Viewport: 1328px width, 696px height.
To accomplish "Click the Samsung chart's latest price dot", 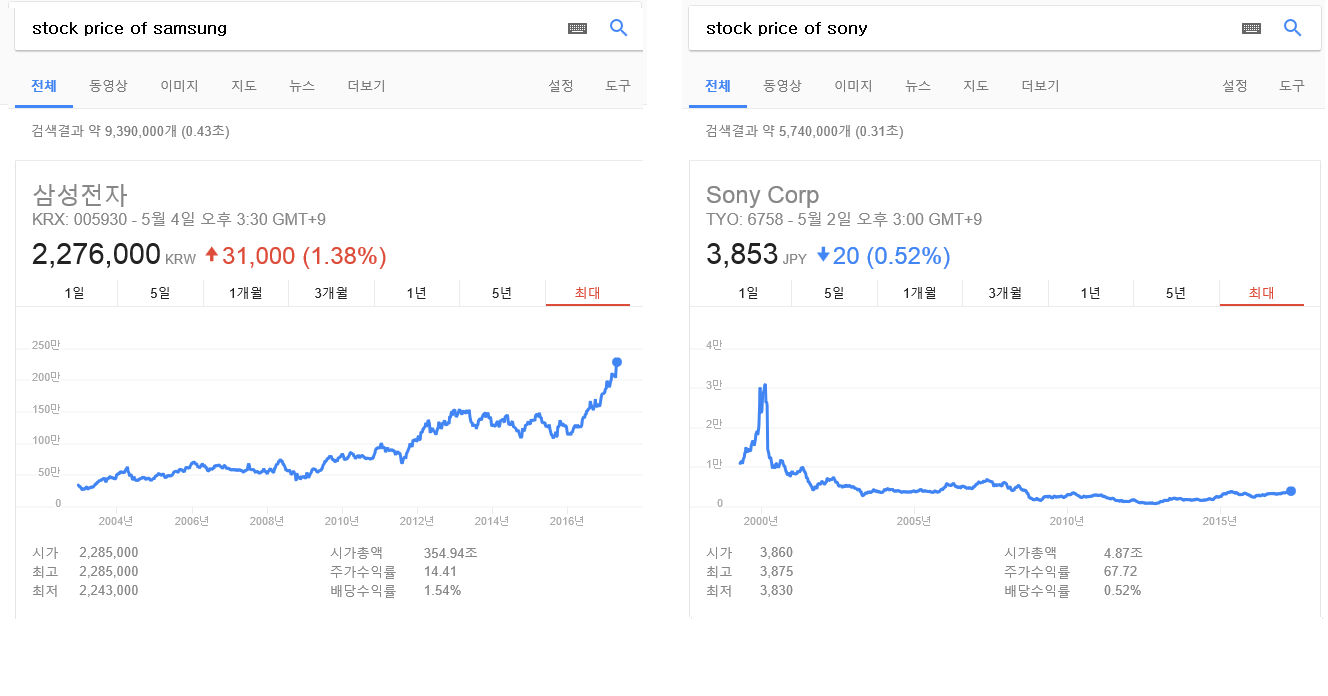I will click(617, 362).
